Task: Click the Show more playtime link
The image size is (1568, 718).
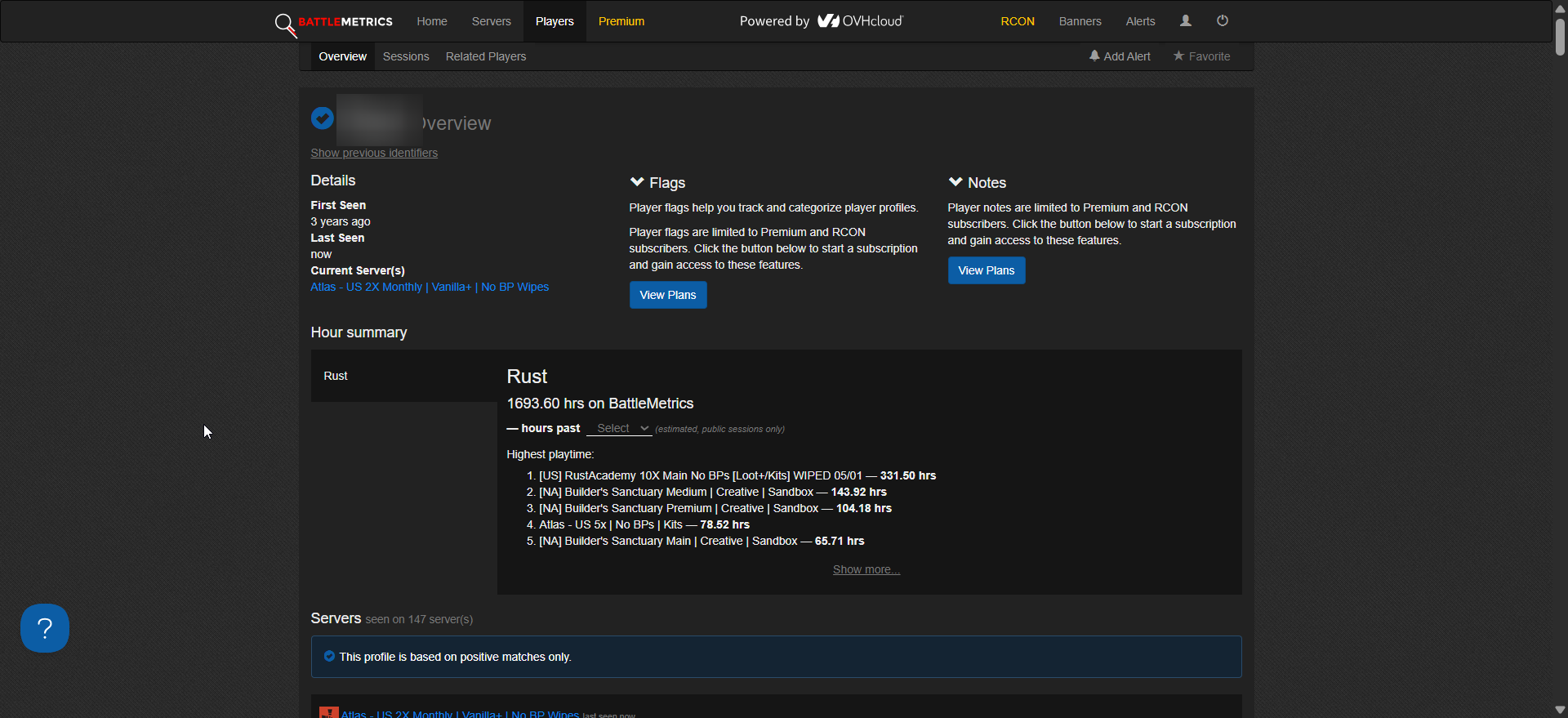Action: pos(866,569)
